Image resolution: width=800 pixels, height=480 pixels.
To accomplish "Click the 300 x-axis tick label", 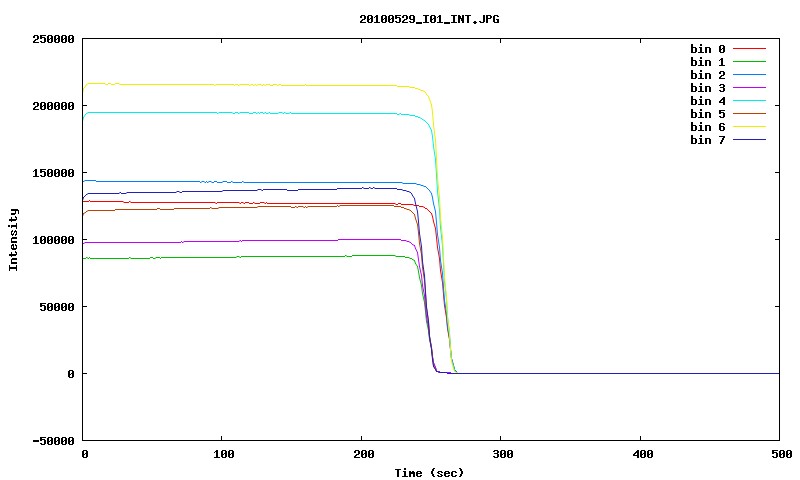I will tap(503, 454).
